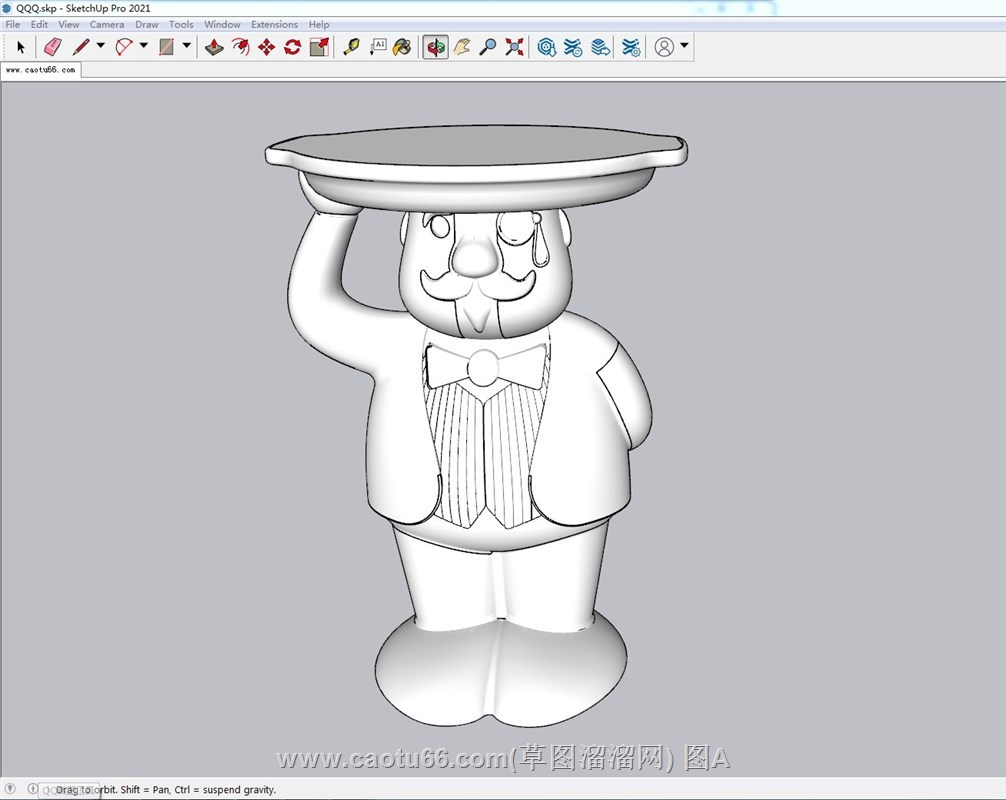Select the Text label tool
This screenshot has height=800, width=1006.
(378, 47)
